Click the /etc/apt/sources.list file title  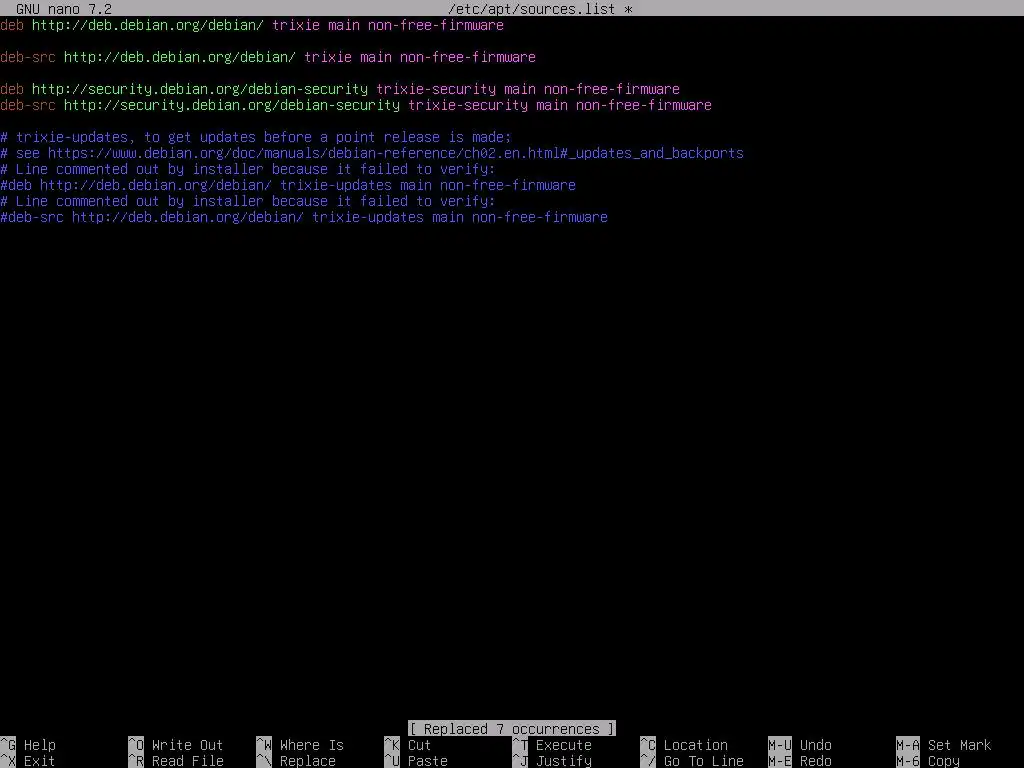click(x=532, y=8)
